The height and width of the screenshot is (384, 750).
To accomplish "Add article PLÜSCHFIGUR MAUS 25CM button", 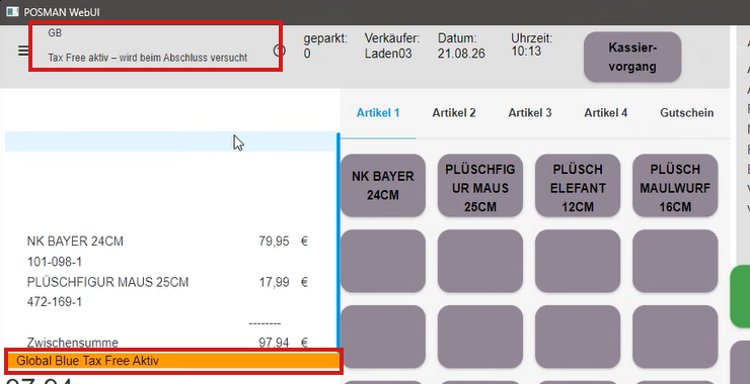I will click(480, 186).
